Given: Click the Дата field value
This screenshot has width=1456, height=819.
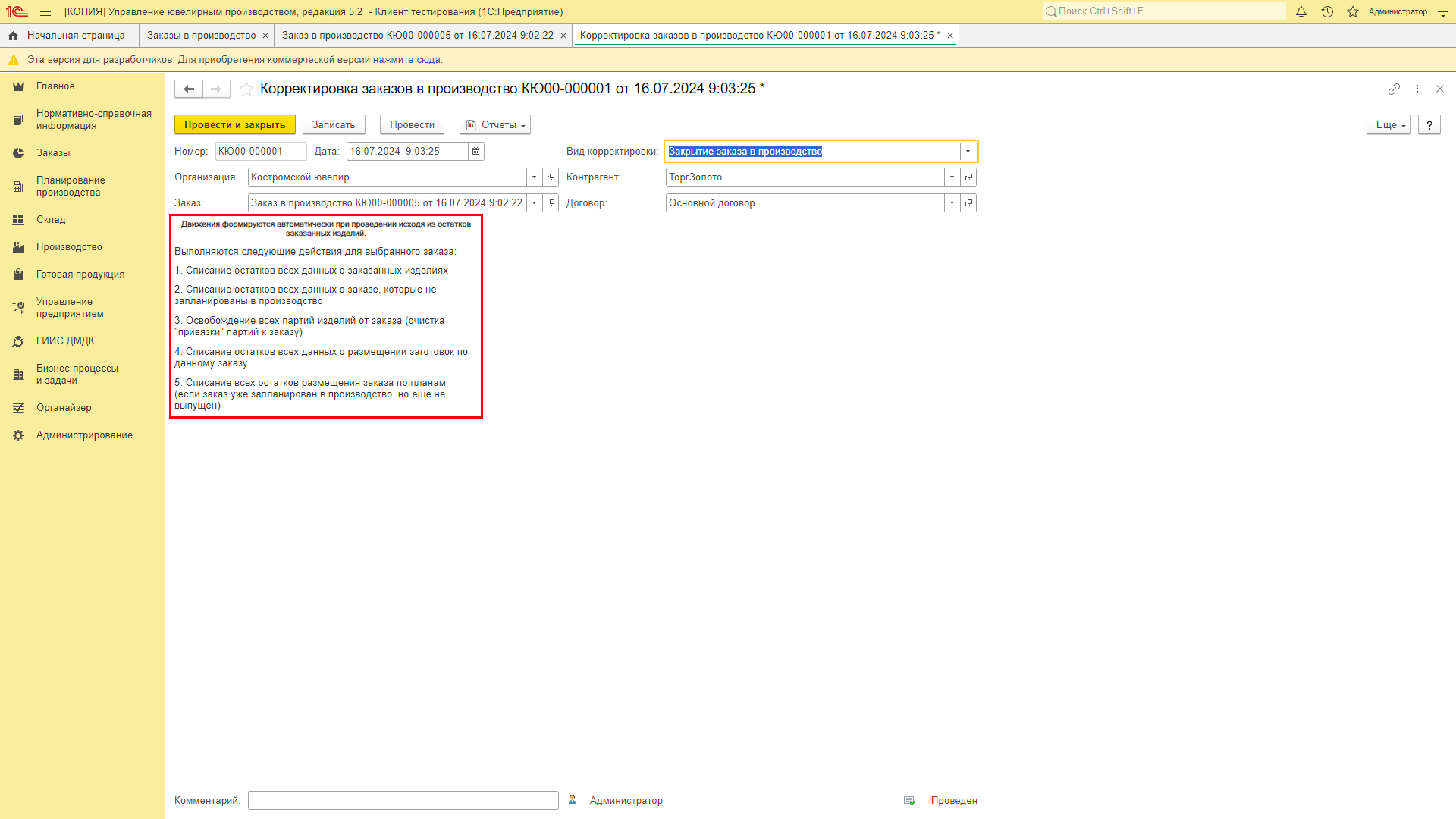Looking at the screenshot, I should (x=407, y=152).
